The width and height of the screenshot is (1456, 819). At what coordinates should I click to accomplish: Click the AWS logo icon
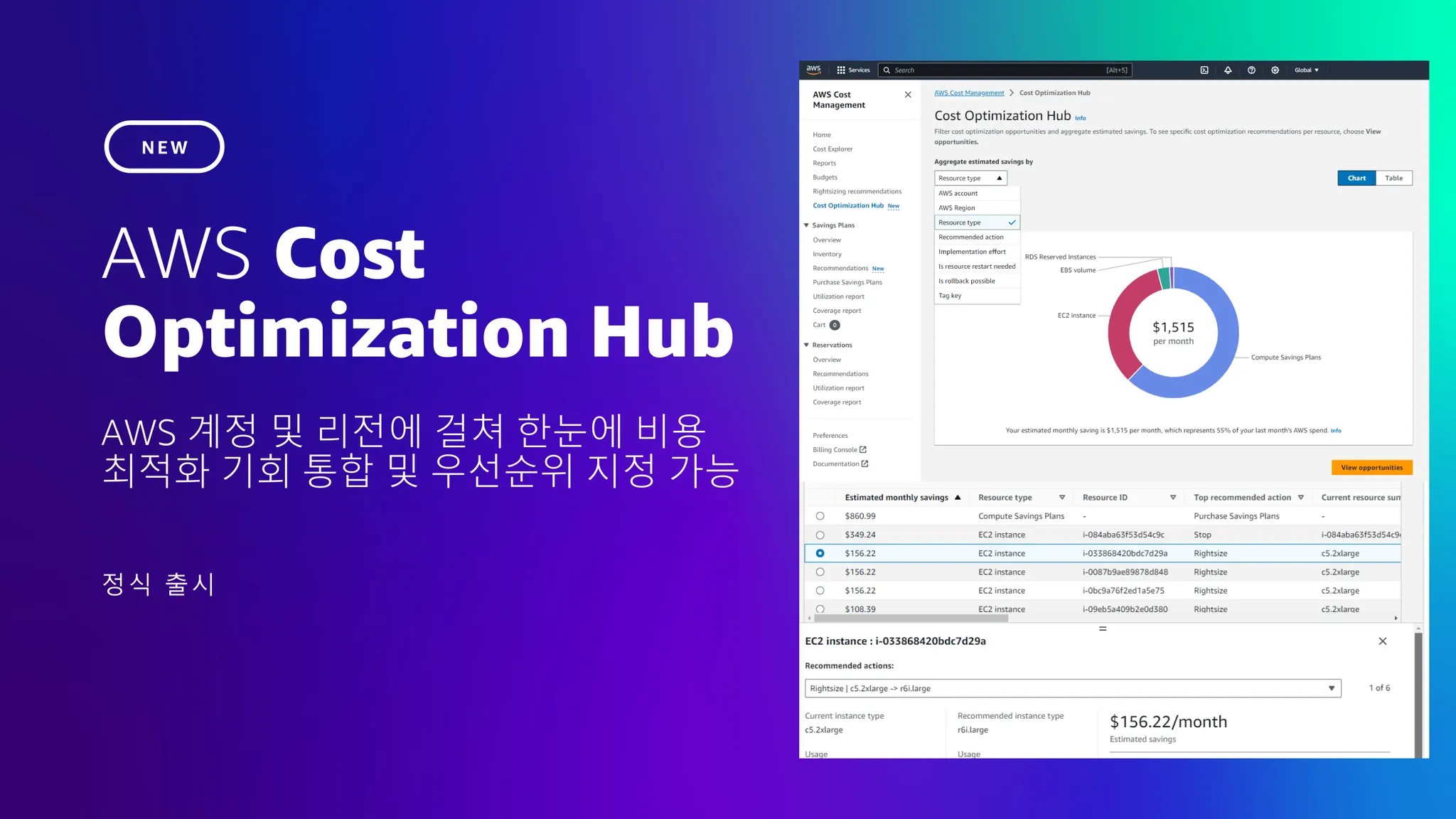pyautogui.click(x=813, y=70)
